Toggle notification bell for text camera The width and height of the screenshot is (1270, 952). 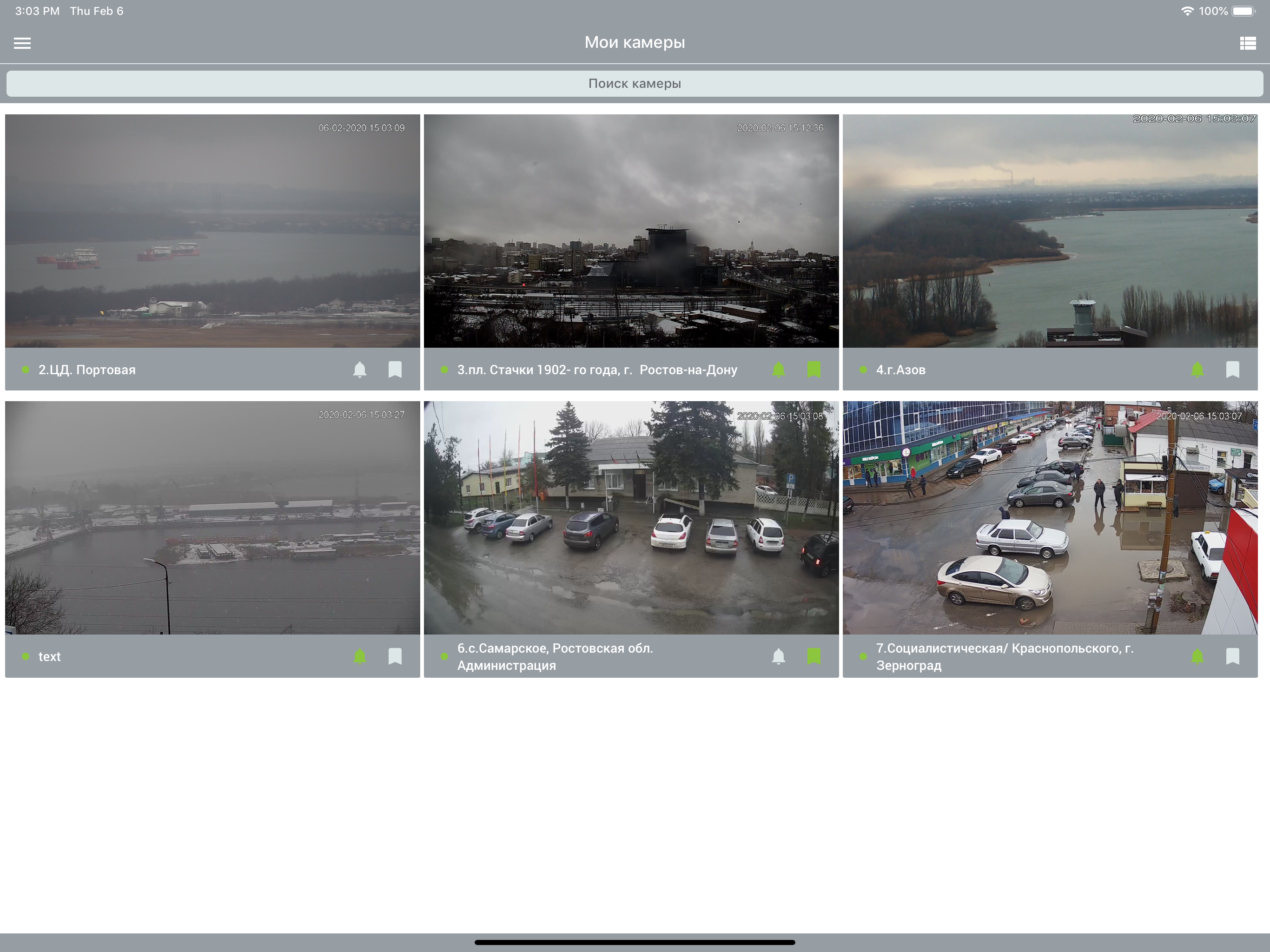click(x=359, y=656)
